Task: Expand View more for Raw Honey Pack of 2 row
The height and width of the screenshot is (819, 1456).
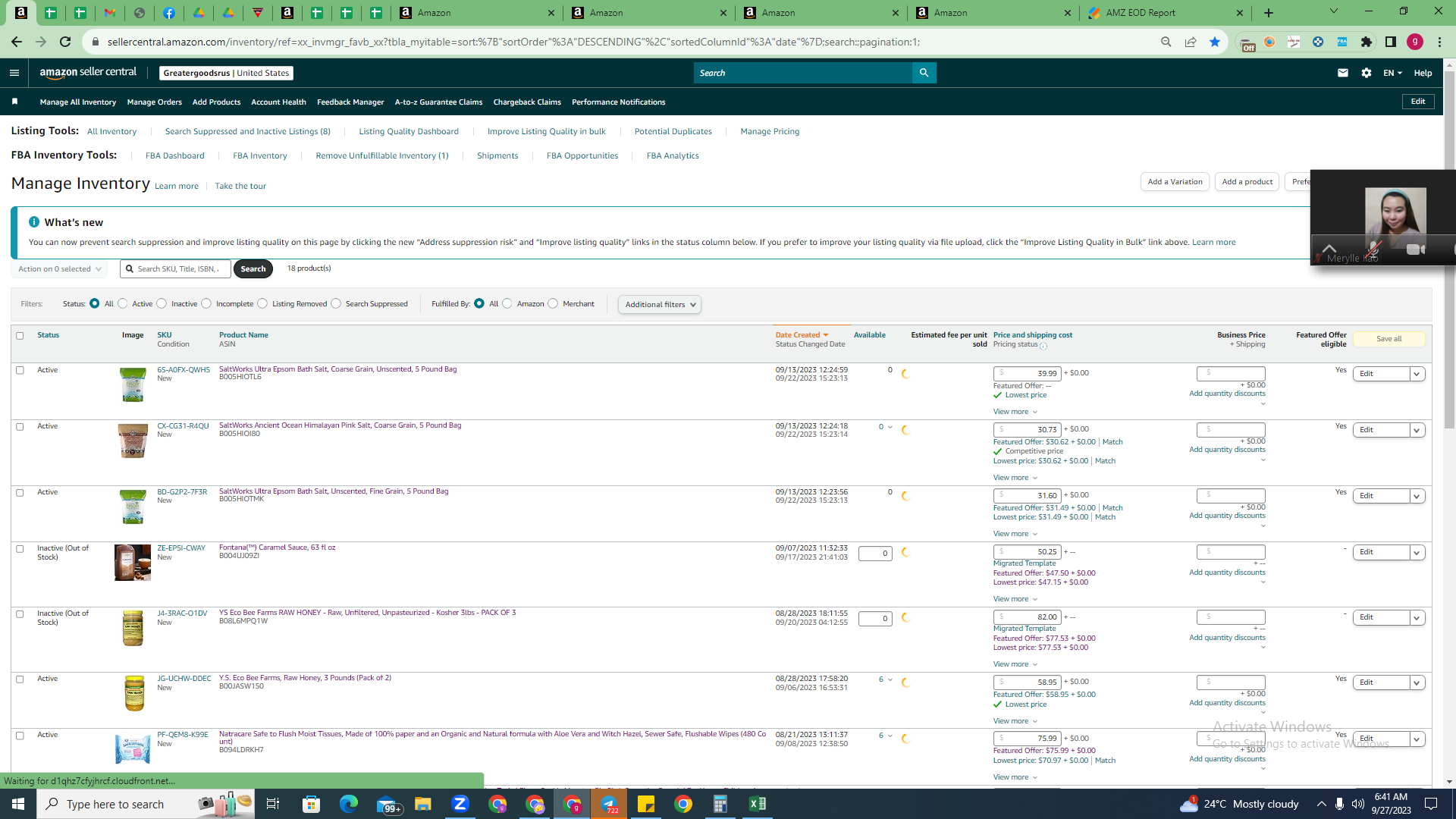Action: [x=1015, y=721]
